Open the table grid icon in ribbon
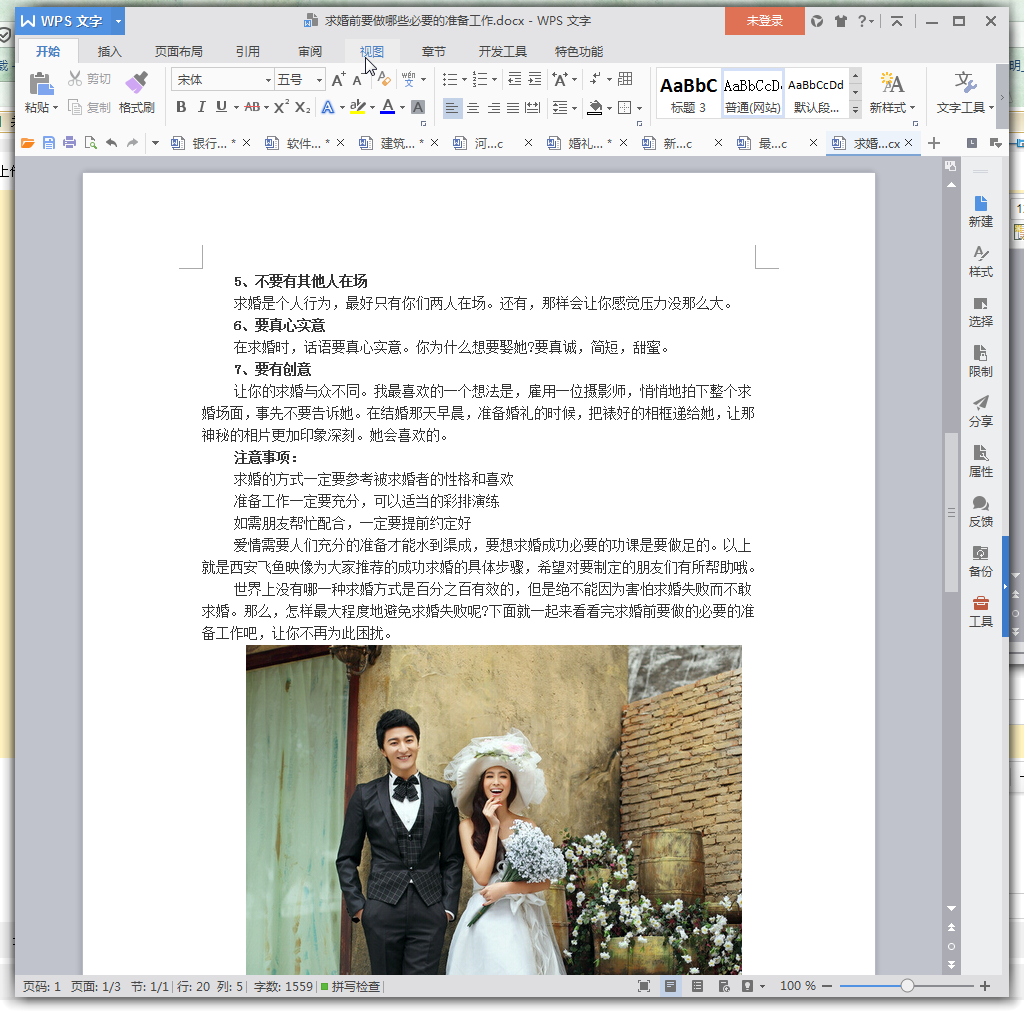Image resolution: width=1024 pixels, height=1012 pixels. [625, 79]
